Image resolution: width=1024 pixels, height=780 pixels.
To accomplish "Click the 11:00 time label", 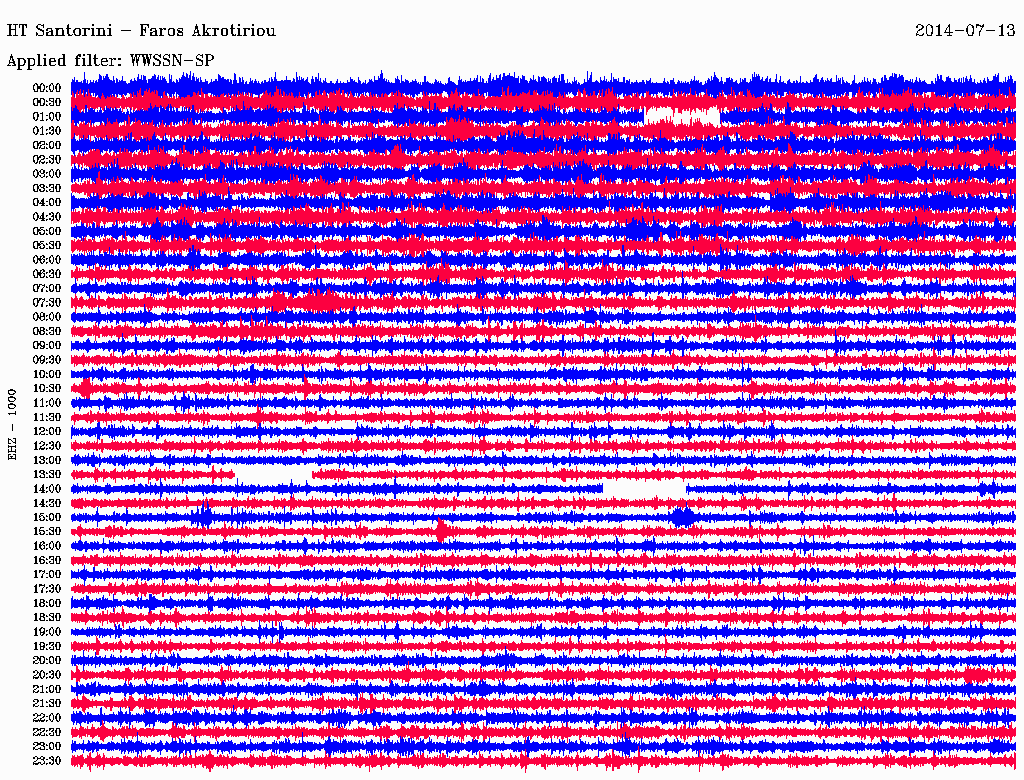I will coord(46,403).
